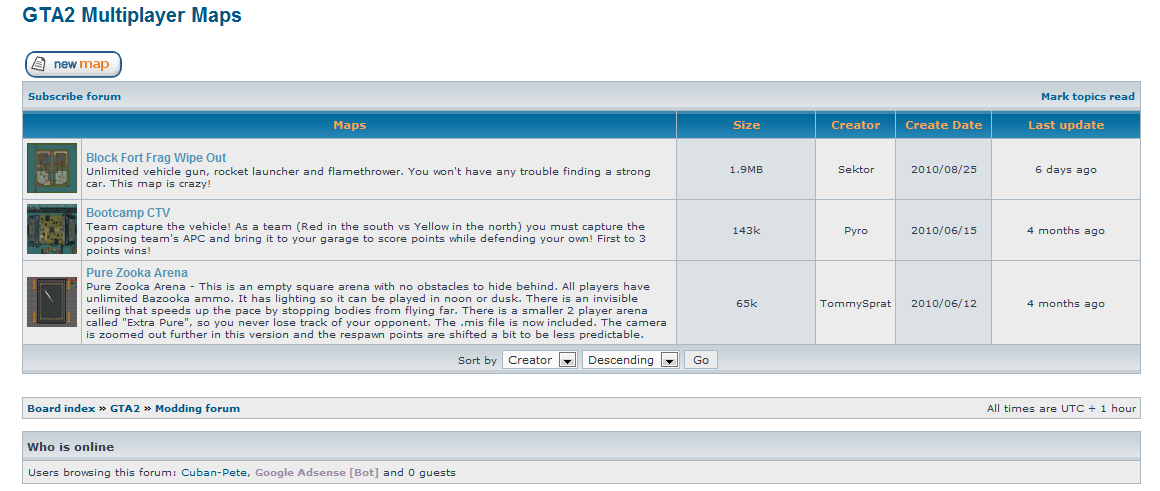Expand the Descending sort order dropdown

630,360
